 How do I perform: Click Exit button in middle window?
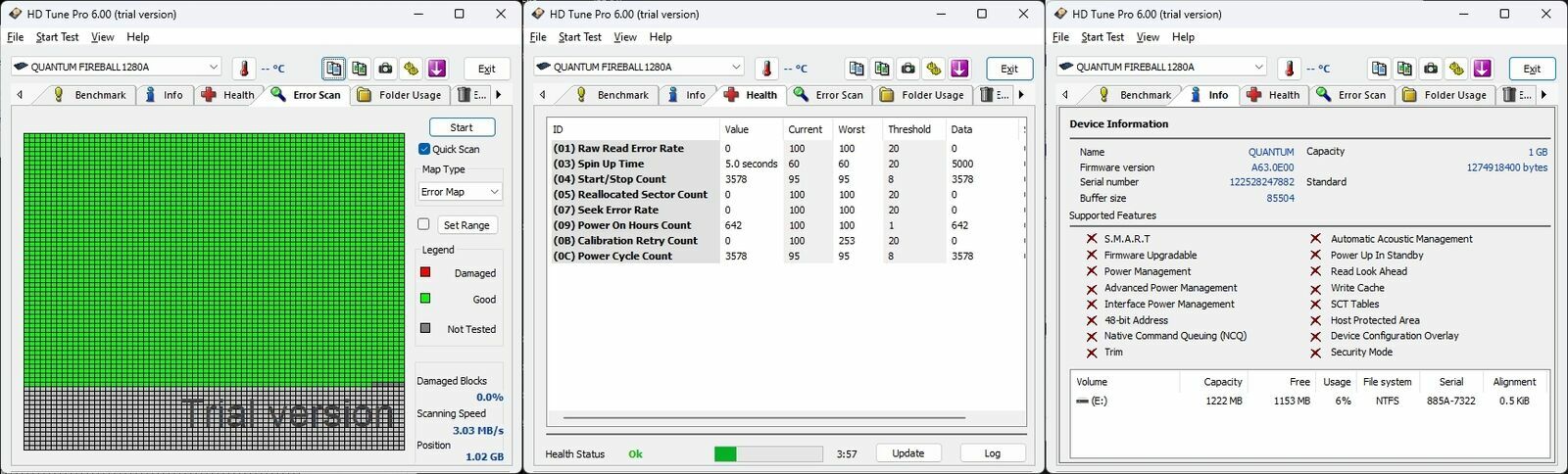click(x=1009, y=70)
